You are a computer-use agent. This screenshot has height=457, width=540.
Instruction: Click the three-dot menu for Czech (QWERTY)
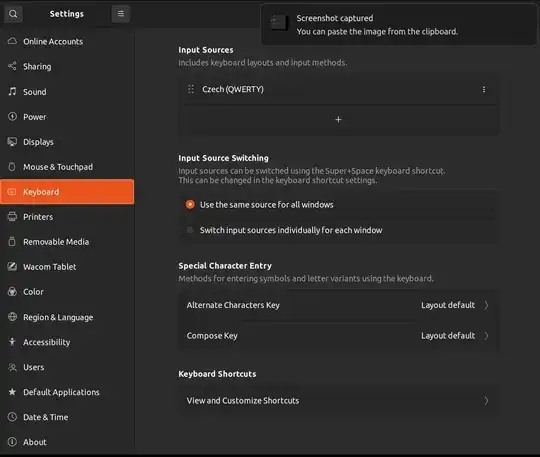(x=484, y=89)
